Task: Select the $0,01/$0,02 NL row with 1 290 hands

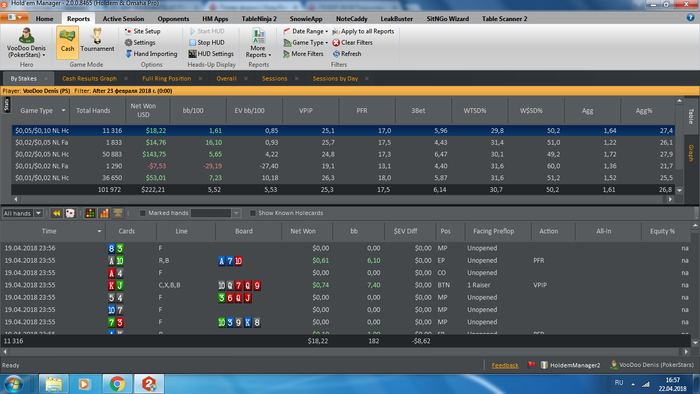Action: (343, 166)
